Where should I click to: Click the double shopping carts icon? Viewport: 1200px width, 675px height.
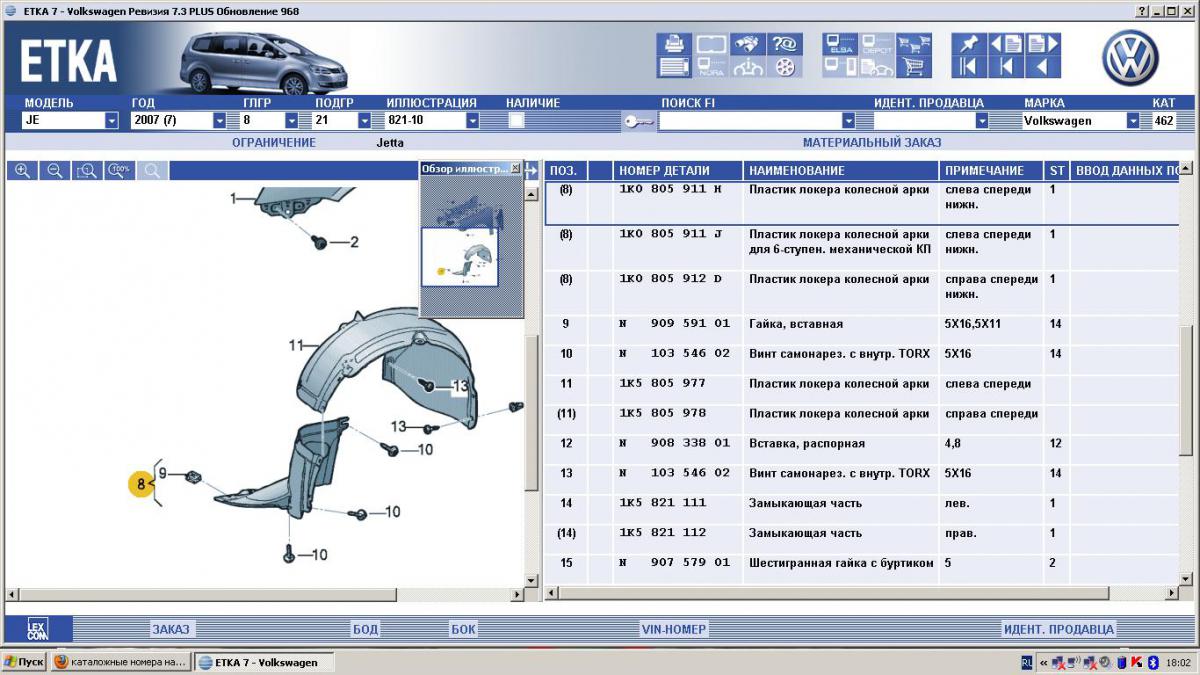pyautogui.click(x=913, y=44)
